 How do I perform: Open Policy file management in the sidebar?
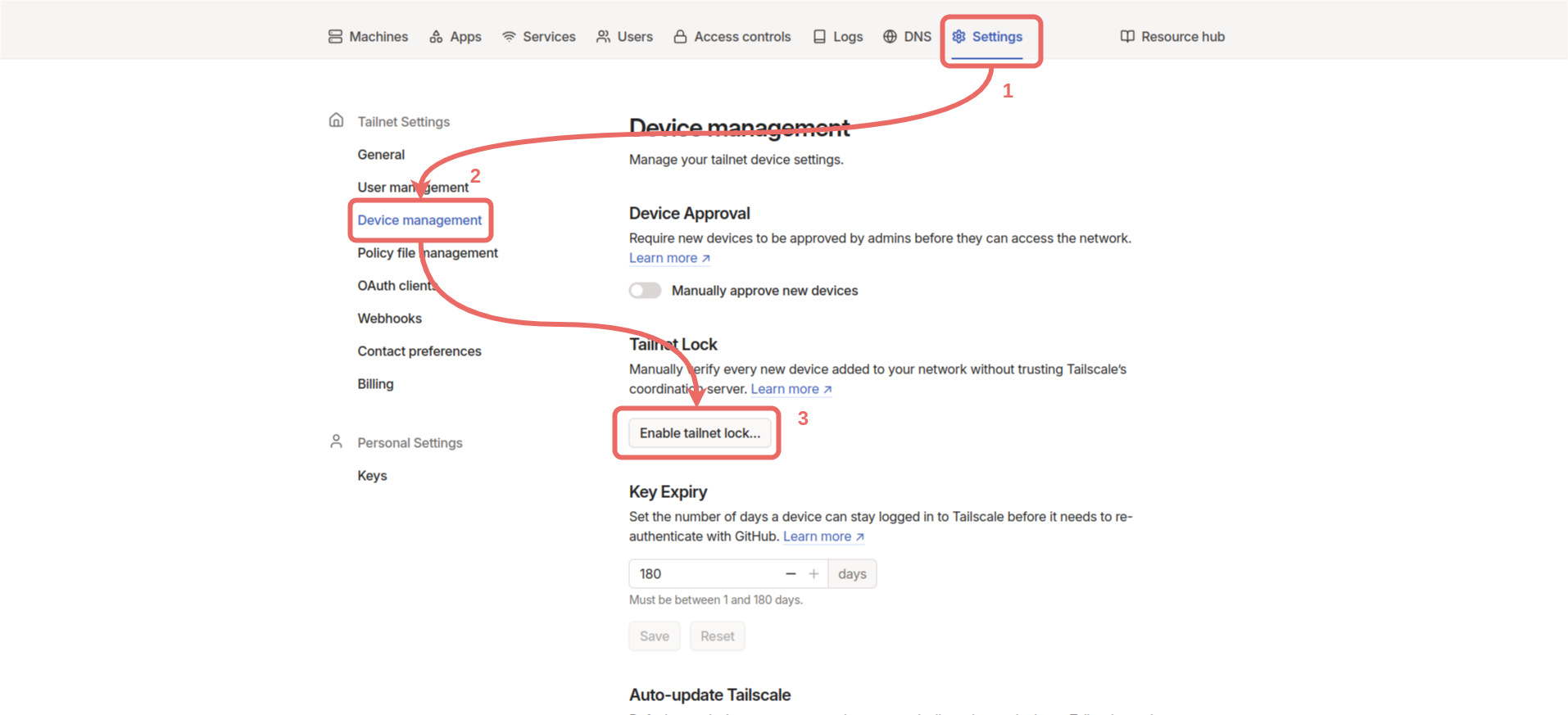[428, 253]
